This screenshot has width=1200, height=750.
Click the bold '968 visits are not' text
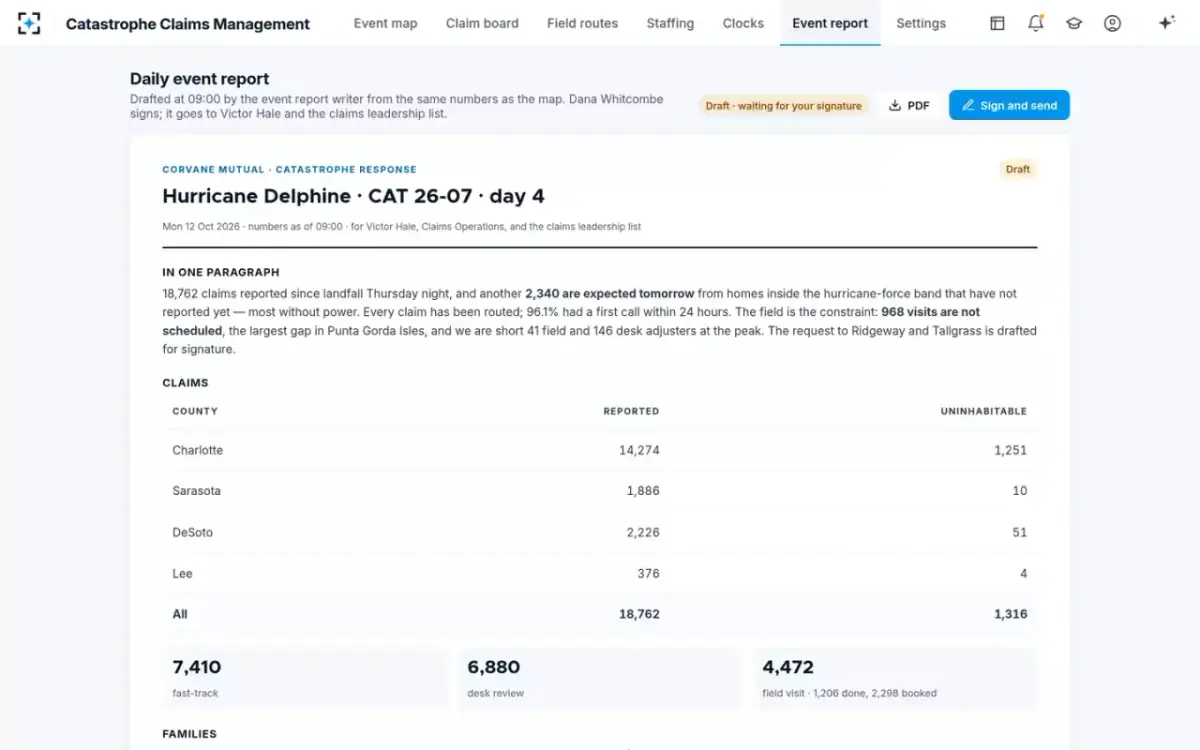click(x=930, y=312)
